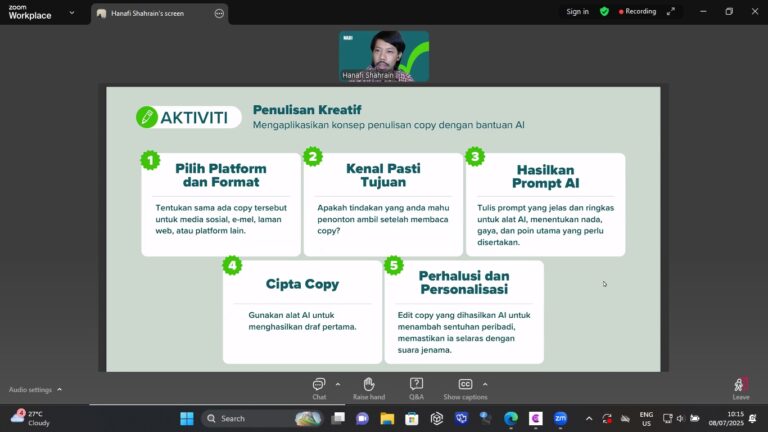Click the Sign in button
This screenshot has height=432, width=768.
pyautogui.click(x=577, y=12)
